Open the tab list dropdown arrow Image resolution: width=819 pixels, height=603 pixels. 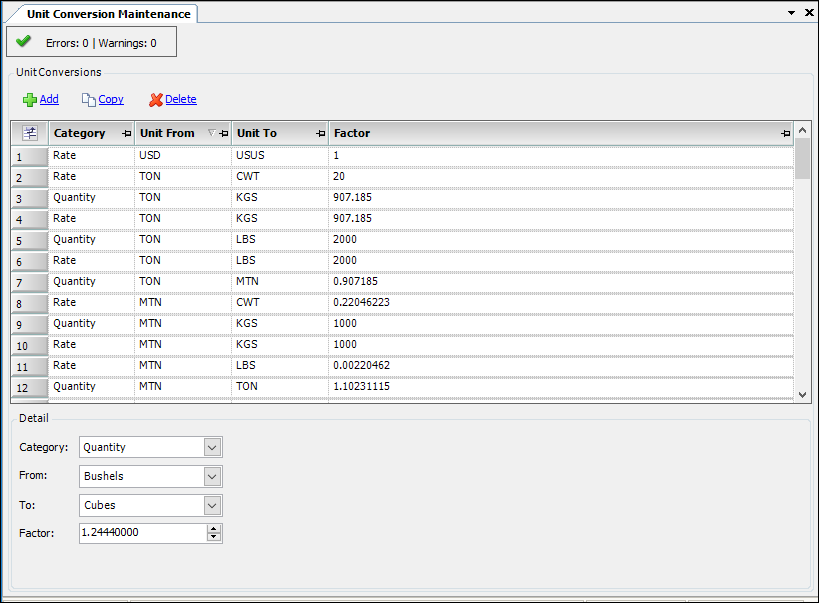[x=791, y=13]
